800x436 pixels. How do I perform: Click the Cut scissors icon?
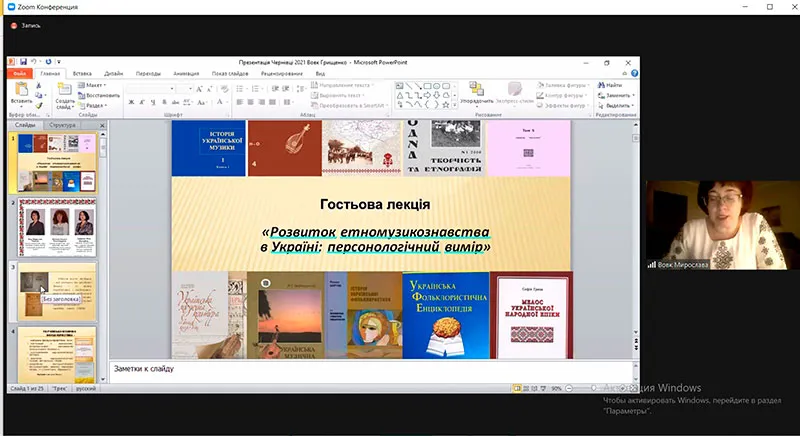(40, 85)
